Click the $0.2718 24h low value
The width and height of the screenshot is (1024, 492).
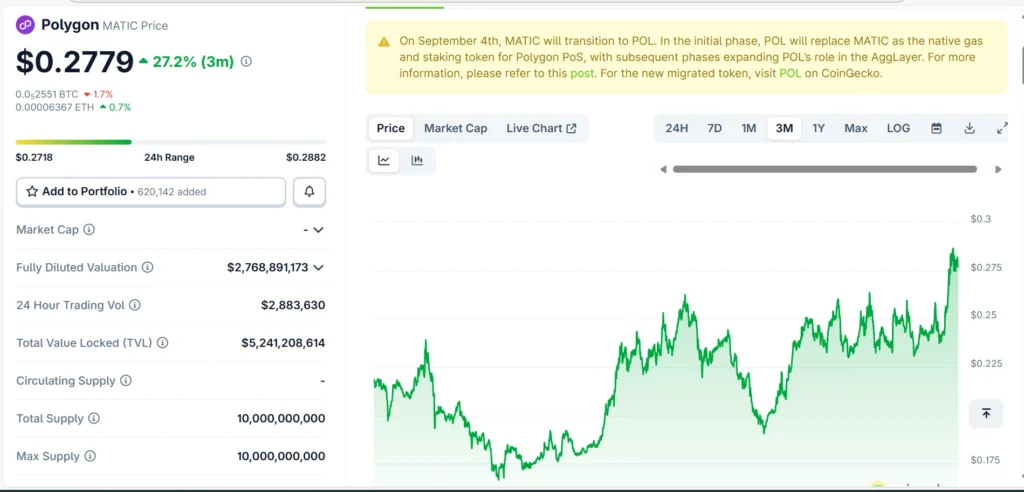(x=35, y=157)
